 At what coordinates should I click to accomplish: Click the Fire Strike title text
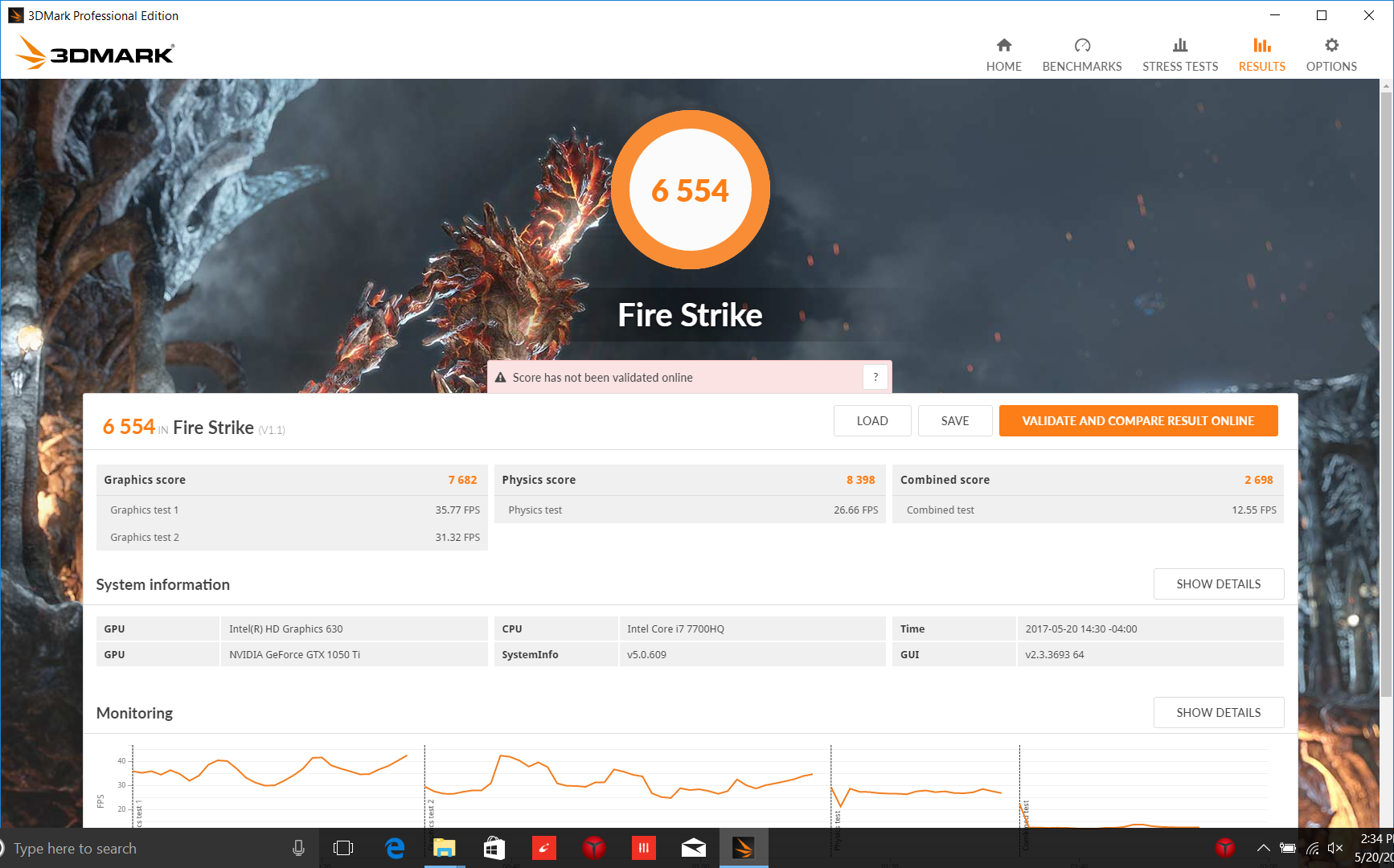(x=690, y=315)
